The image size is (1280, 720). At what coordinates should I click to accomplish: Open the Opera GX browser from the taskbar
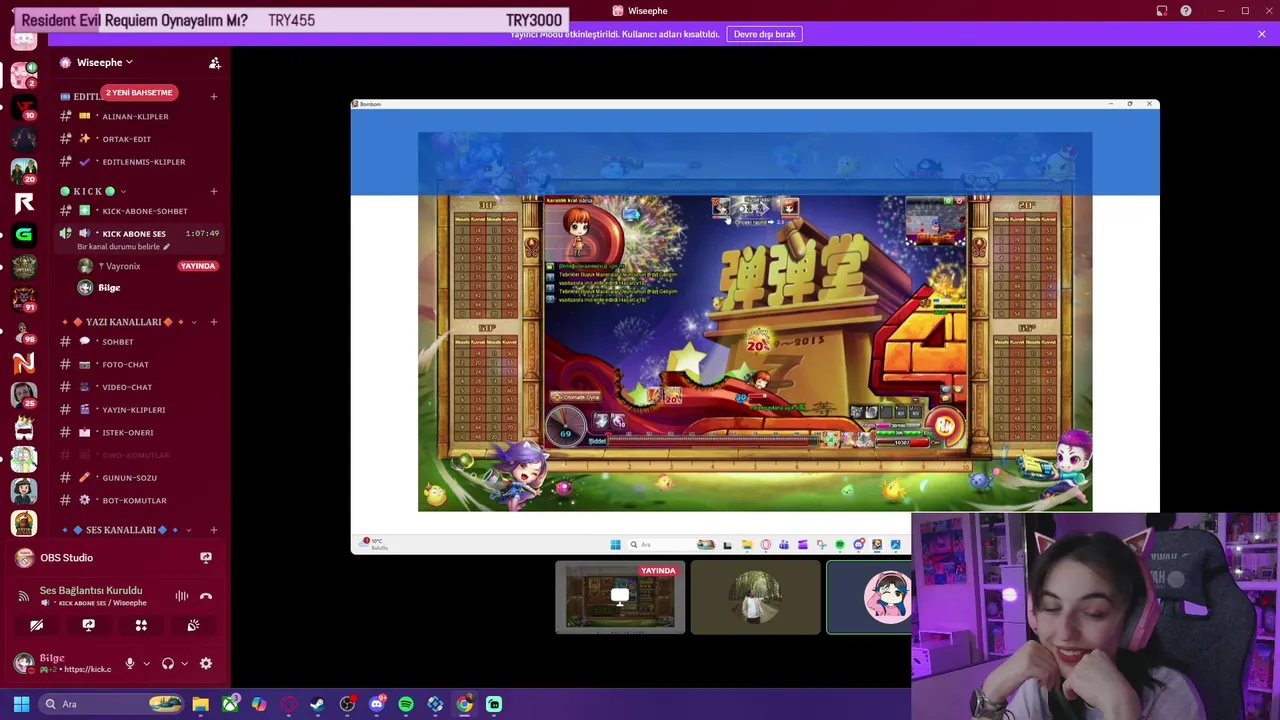pos(289,704)
